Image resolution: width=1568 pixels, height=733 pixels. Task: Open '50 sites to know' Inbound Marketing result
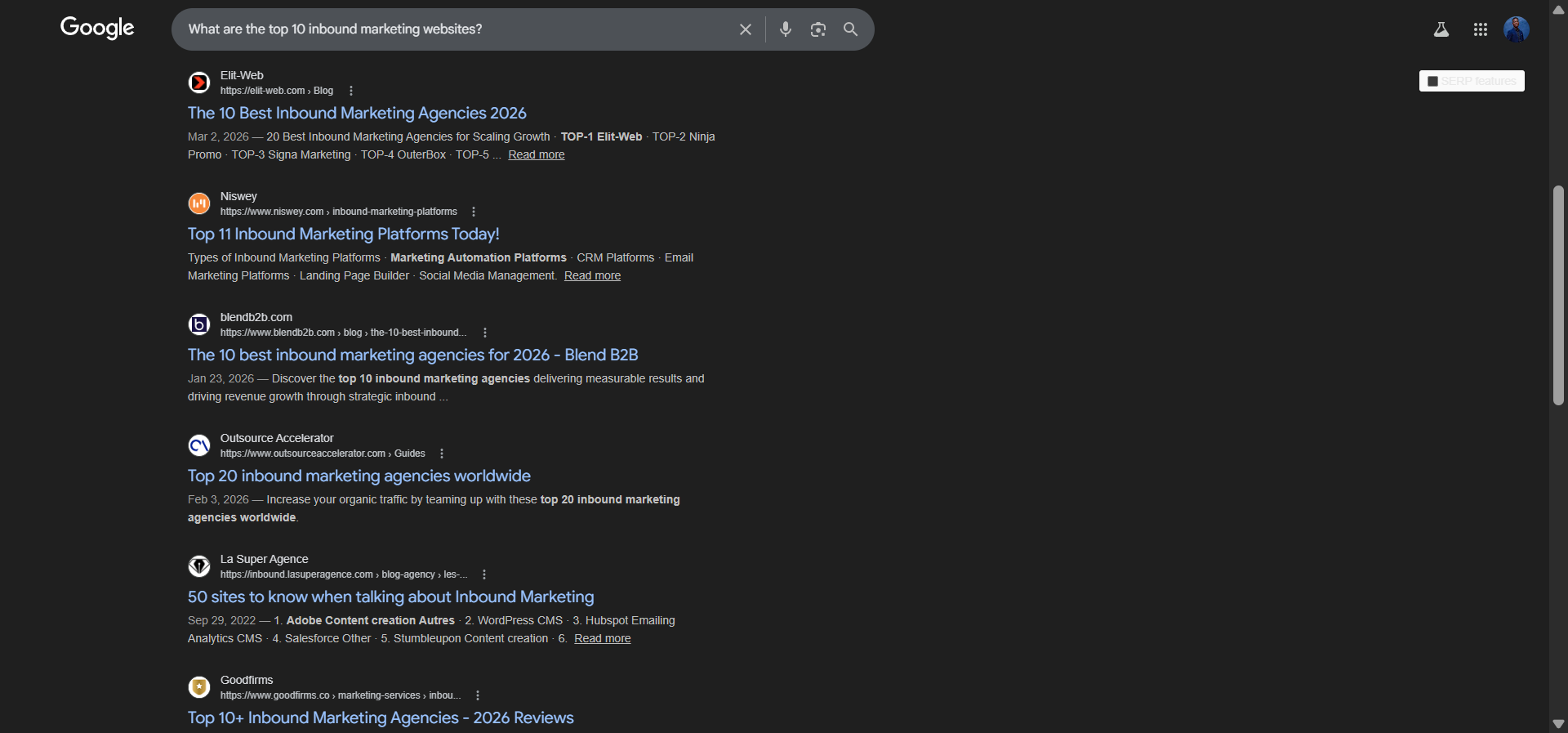point(391,597)
